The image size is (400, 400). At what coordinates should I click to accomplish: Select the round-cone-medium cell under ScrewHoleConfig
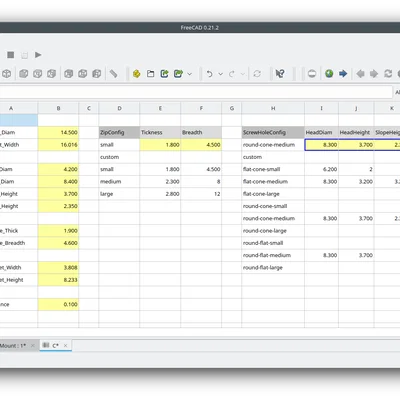(x=273, y=145)
